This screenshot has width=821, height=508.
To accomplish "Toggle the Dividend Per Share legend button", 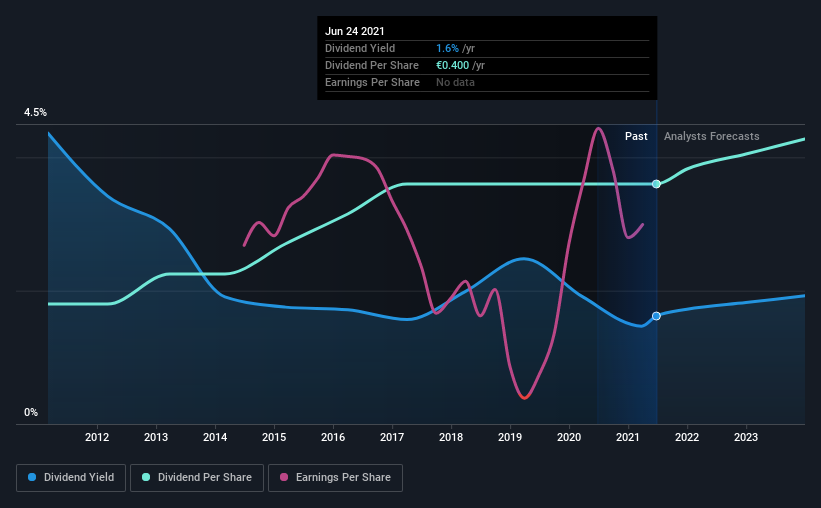I will (x=197, y=478).
